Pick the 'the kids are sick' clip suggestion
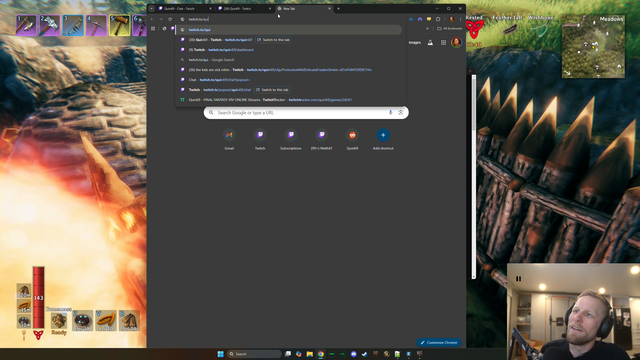 point(289,70)
